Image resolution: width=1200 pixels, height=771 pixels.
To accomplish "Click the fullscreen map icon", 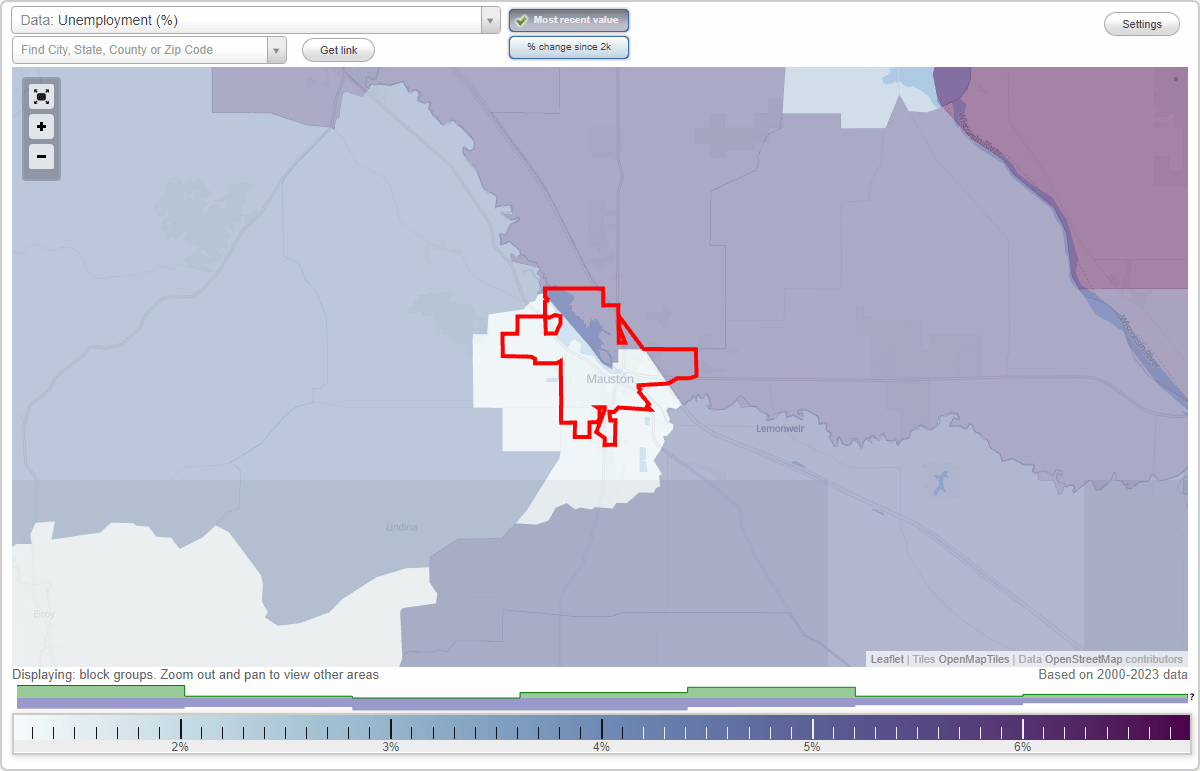I will coord(41,96).
